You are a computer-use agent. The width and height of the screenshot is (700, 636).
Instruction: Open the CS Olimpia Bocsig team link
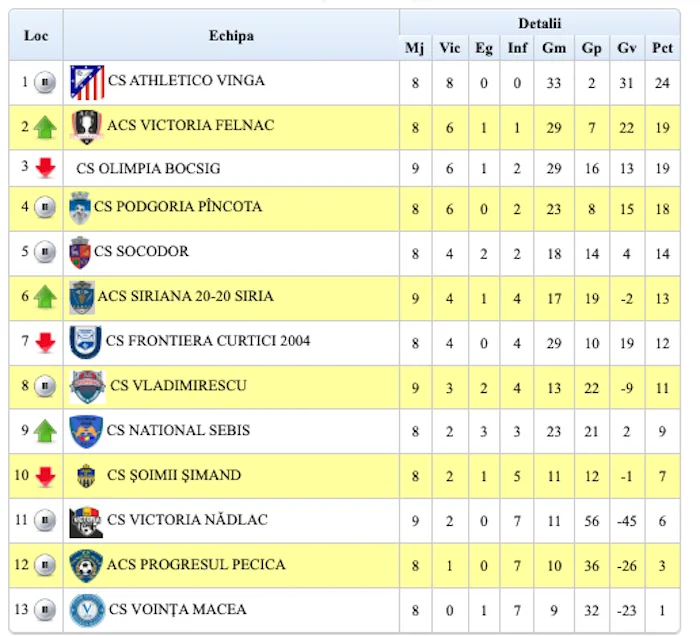pos(148,169)
